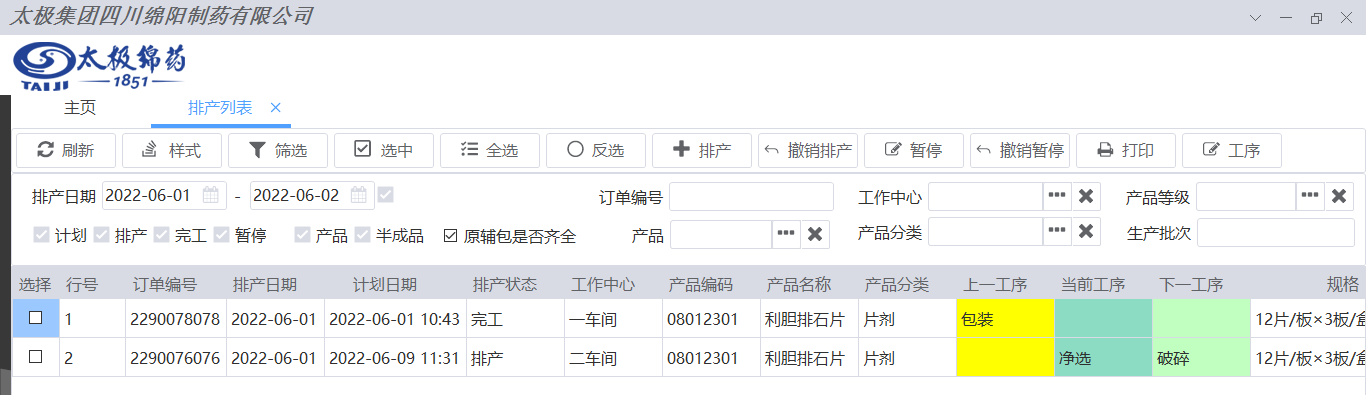This screenshot has height=395, width=1366.
Task: Clear the 产品分类 field with its X
Action: pyautogui.click(x=1087, y=232)
